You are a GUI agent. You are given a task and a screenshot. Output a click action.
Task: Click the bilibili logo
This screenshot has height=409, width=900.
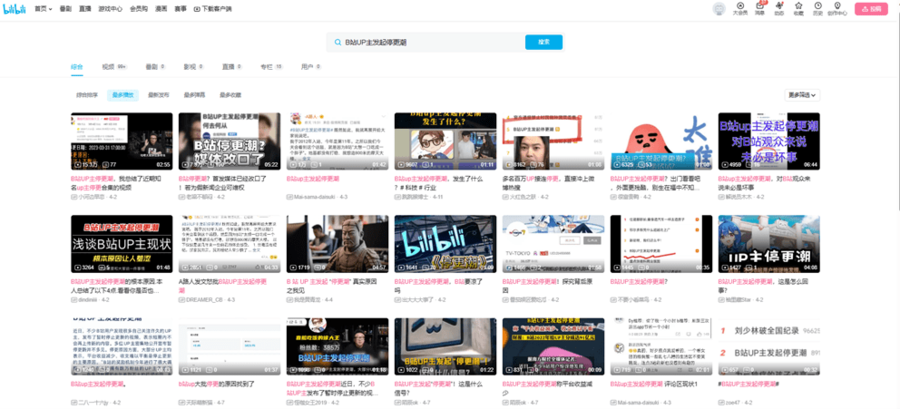pos(15,8)
